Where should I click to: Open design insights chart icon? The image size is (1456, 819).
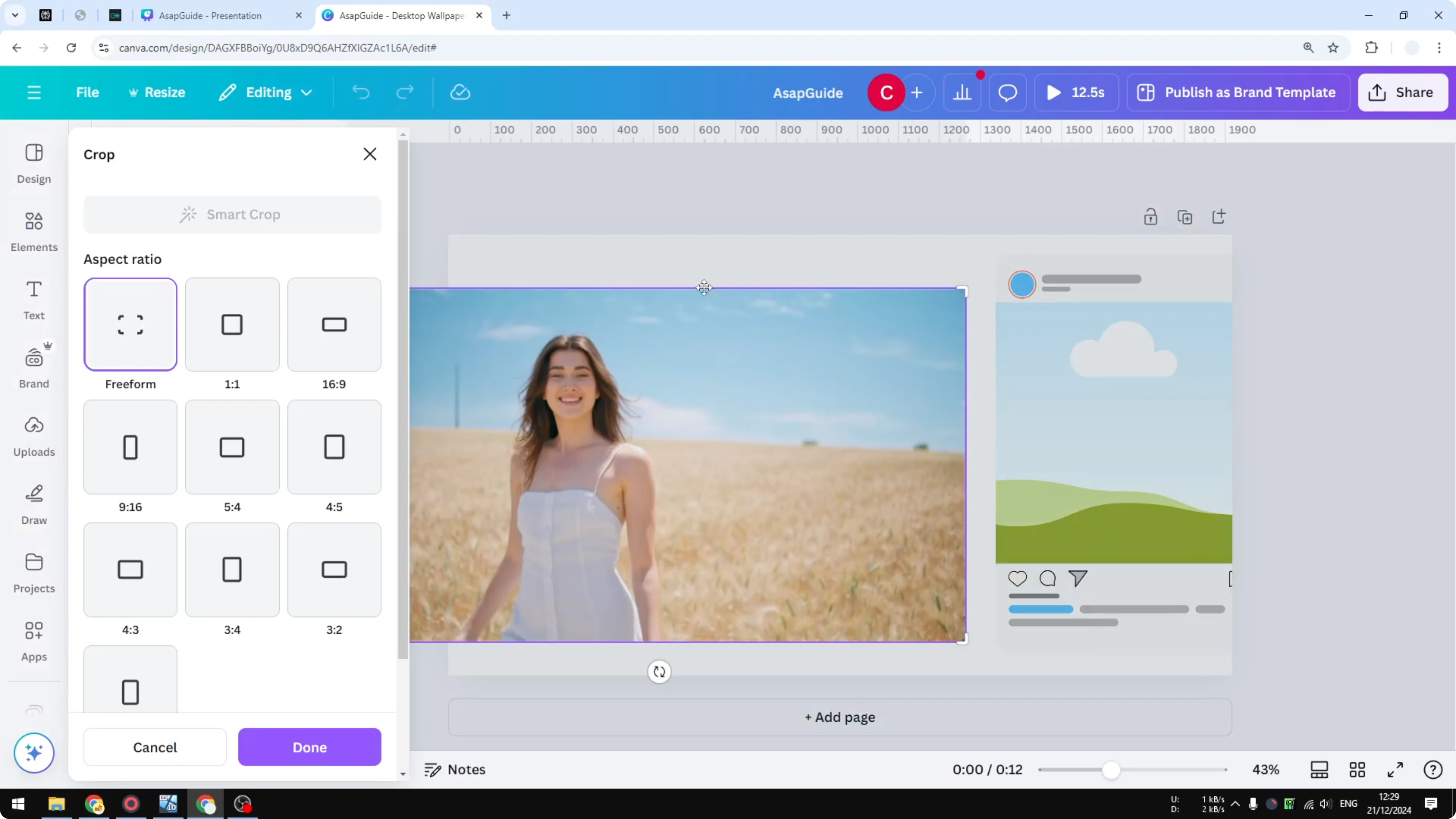click(x=963, y=92)
